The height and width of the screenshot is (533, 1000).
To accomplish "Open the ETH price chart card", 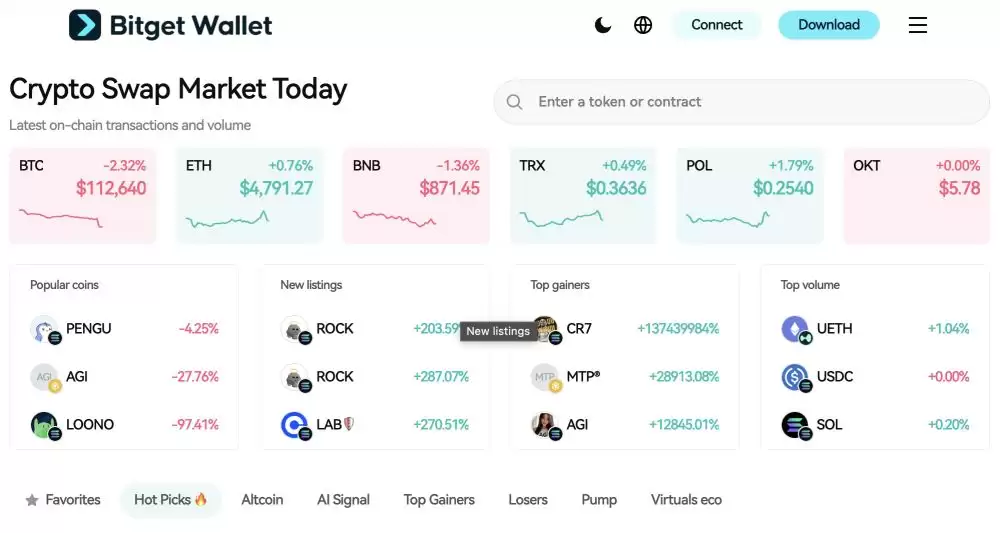I will click(x=250, y=195).
